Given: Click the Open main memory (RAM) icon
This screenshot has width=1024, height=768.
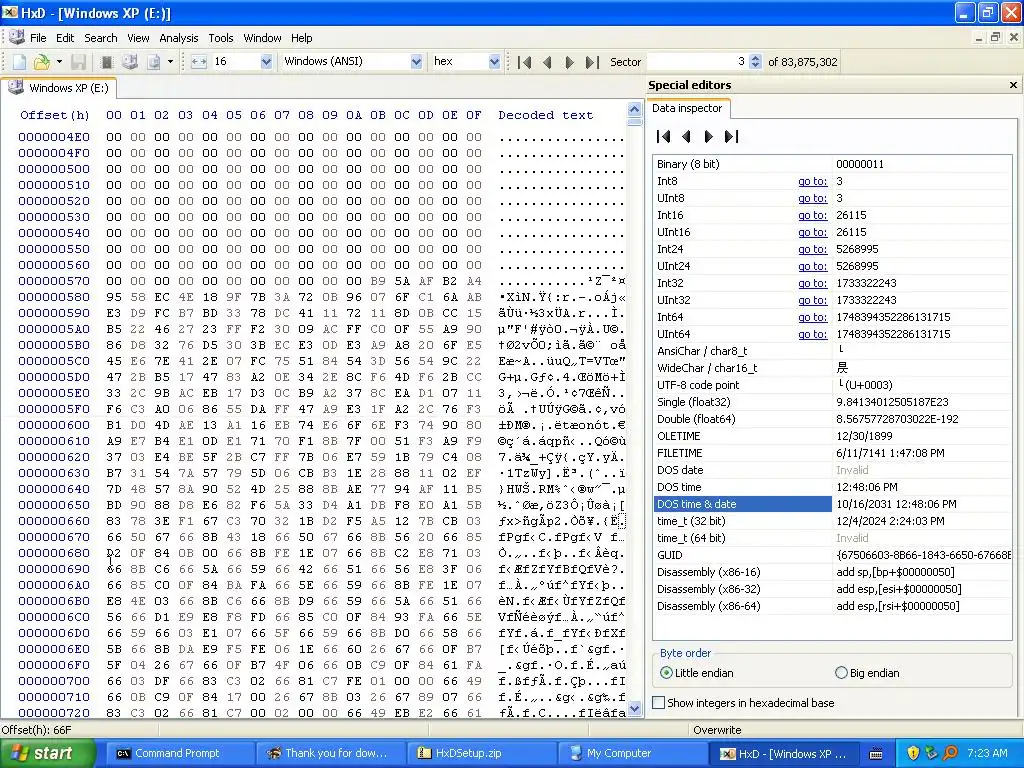Looking at the screenshot, I should [x=106, y=62].
